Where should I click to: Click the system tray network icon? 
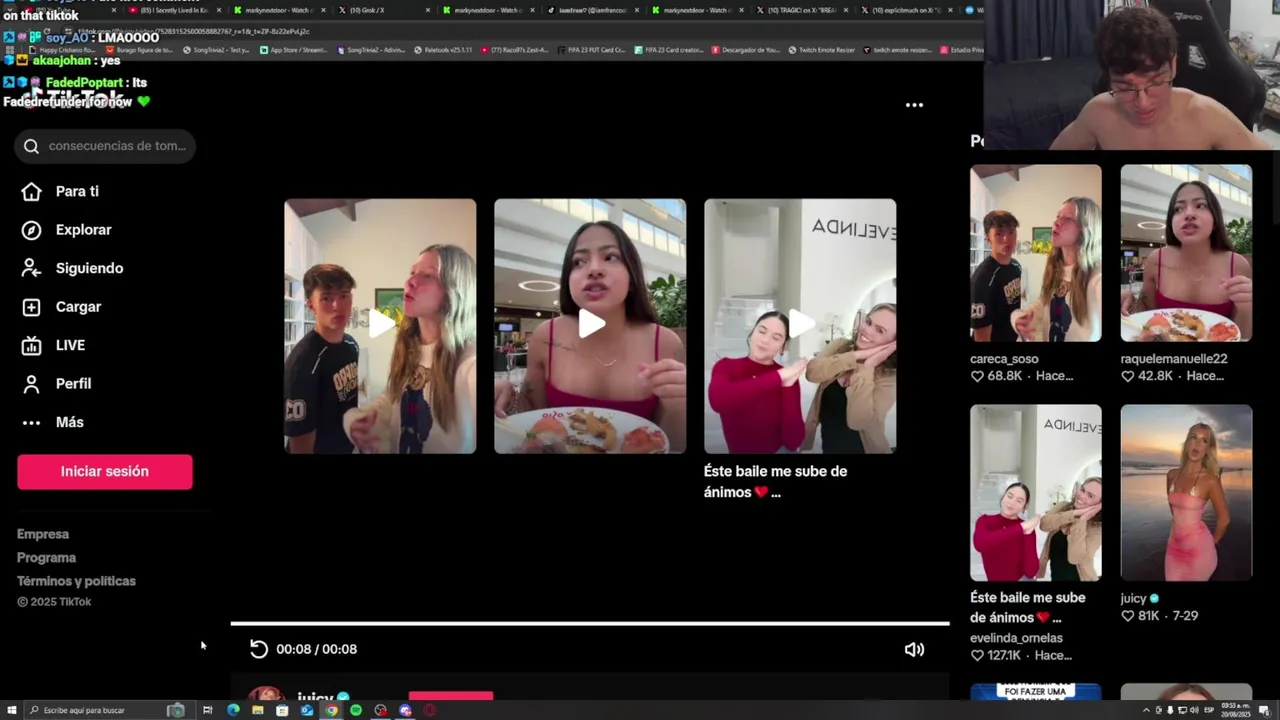point(1182,710)
